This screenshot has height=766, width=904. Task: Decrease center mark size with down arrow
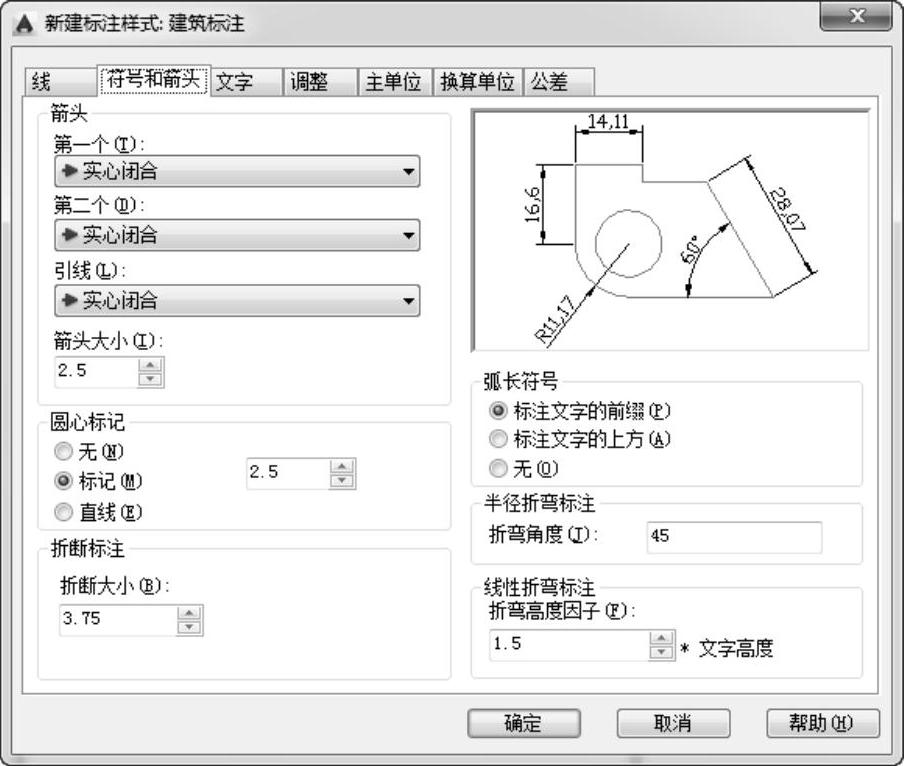(x=342, y=481)
